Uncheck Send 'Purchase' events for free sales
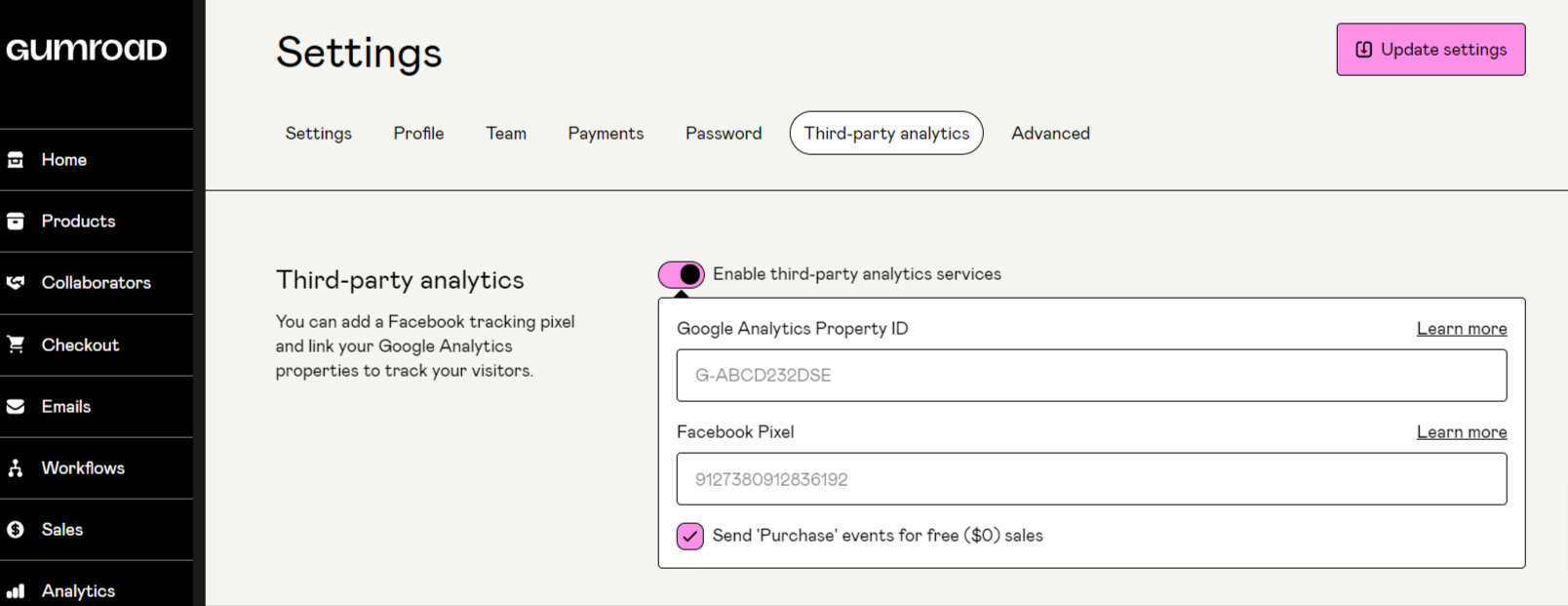Image resolution: width=1568 pixels, height=606 pixels. coord(690,536)
